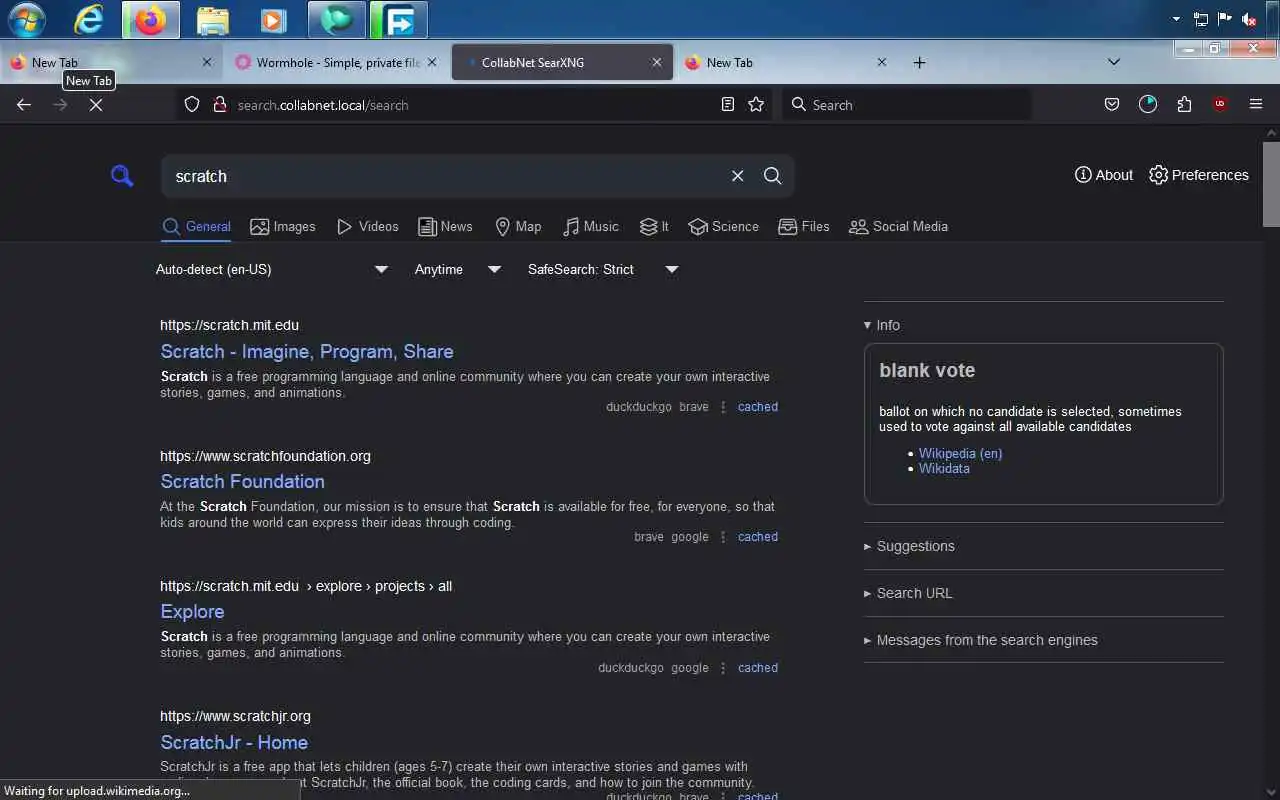Toggle reader view icon
This screenshot has height=800, width=1280.
(728, 104)
